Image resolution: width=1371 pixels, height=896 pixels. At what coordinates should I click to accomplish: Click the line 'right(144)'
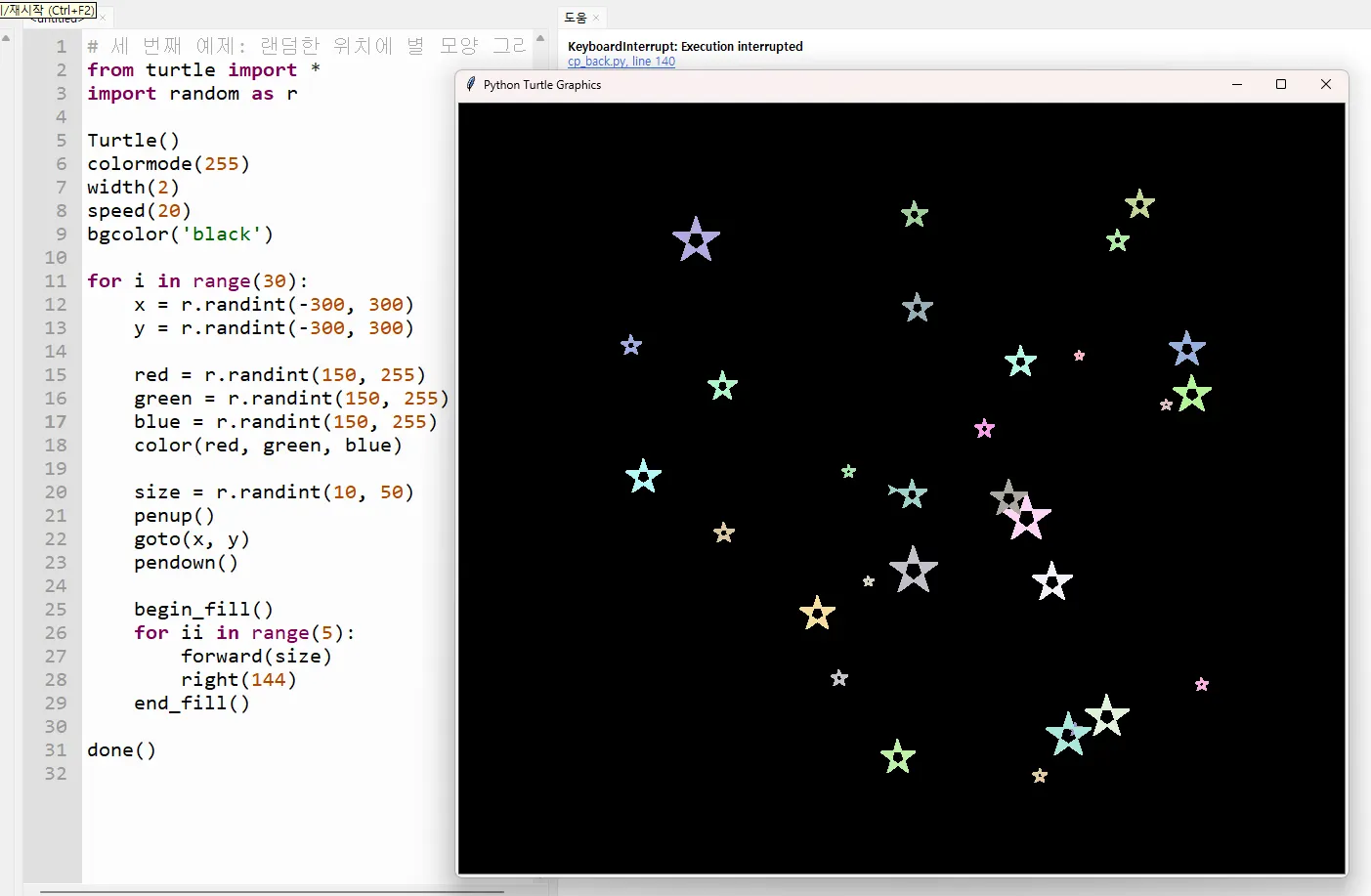tap(238, 679)
